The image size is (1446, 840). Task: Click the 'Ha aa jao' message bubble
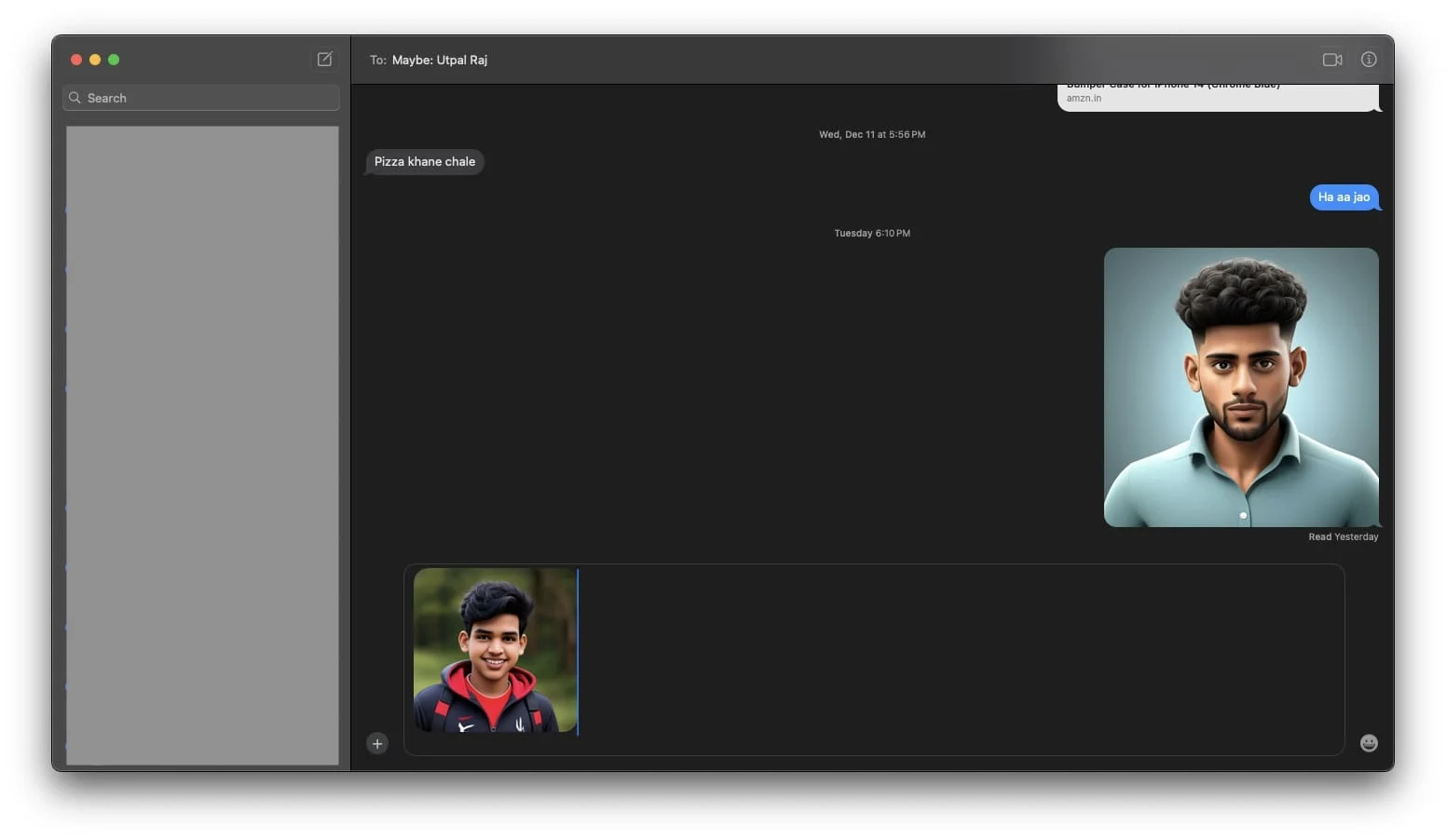[1344, 196]
